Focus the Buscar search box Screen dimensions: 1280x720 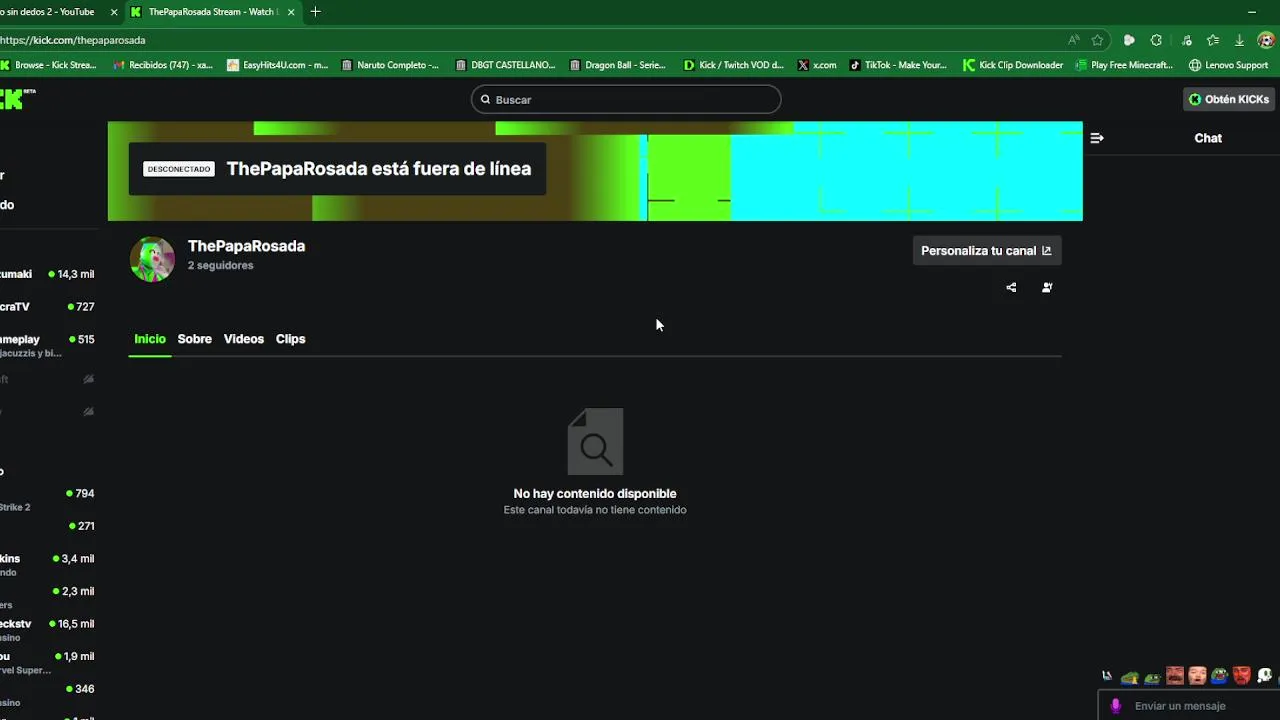(626, 100)
